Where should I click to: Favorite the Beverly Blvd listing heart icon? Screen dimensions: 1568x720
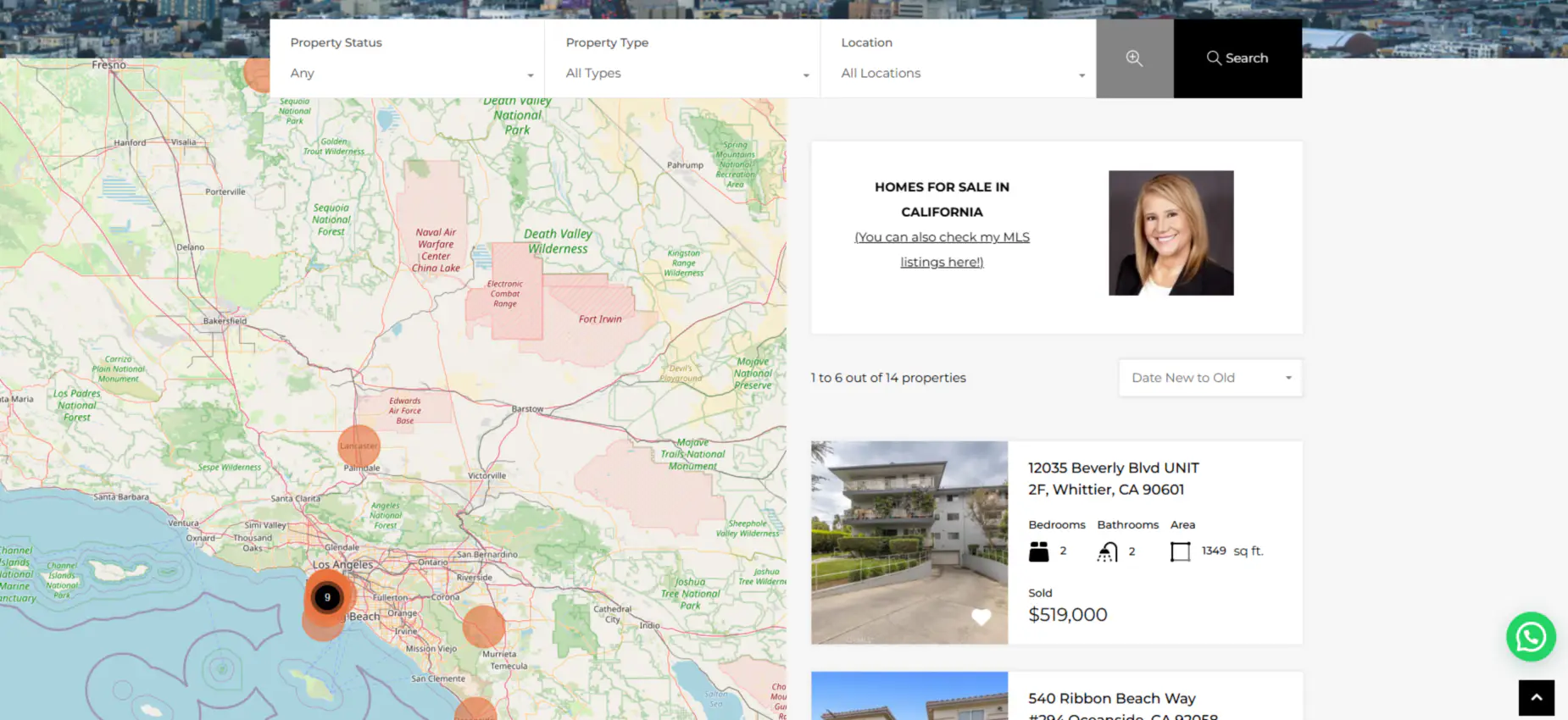[x=981, y=618]
